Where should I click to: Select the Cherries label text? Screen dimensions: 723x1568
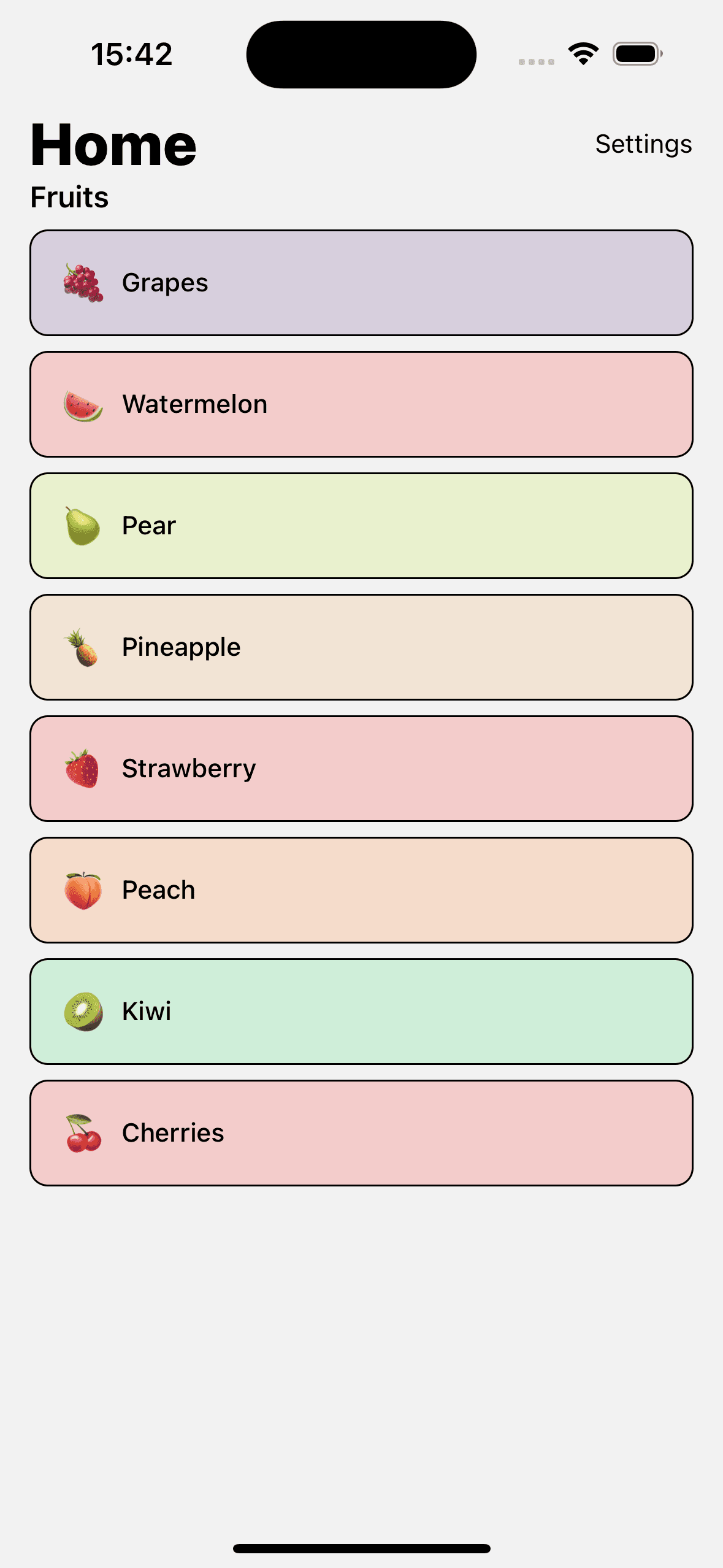174,1133
